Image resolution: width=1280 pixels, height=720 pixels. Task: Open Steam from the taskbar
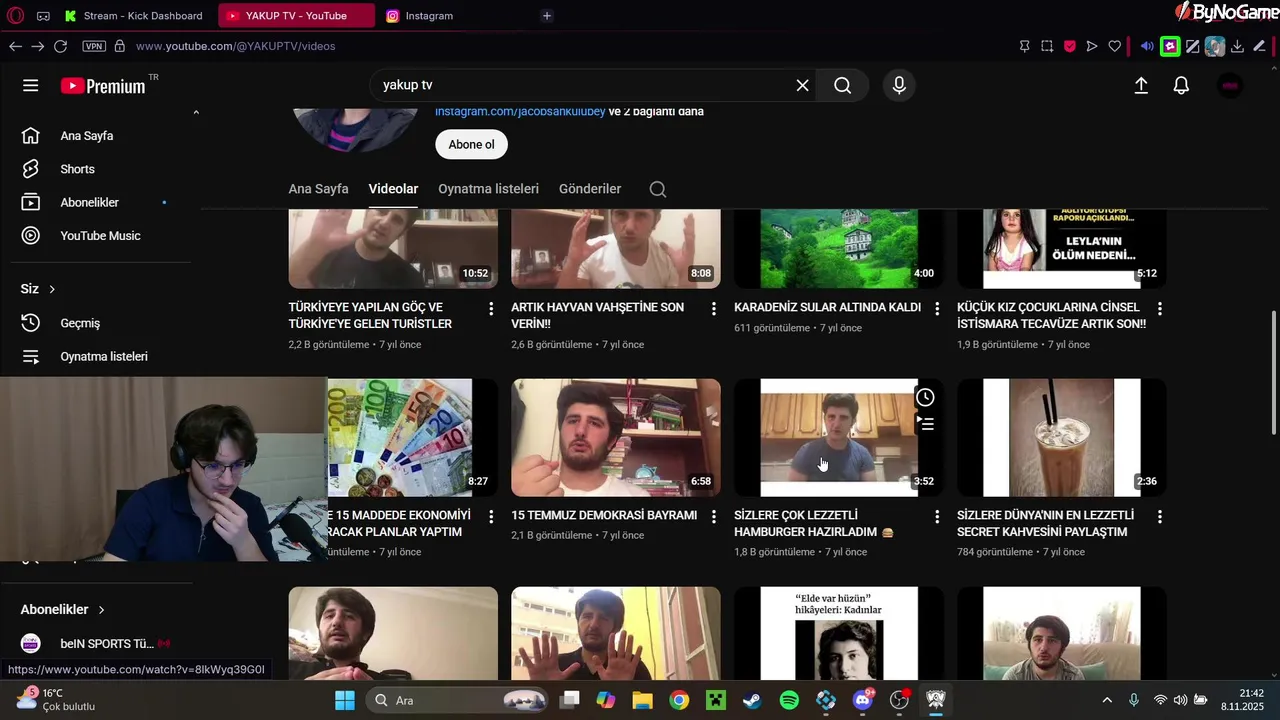coord(752,700)
